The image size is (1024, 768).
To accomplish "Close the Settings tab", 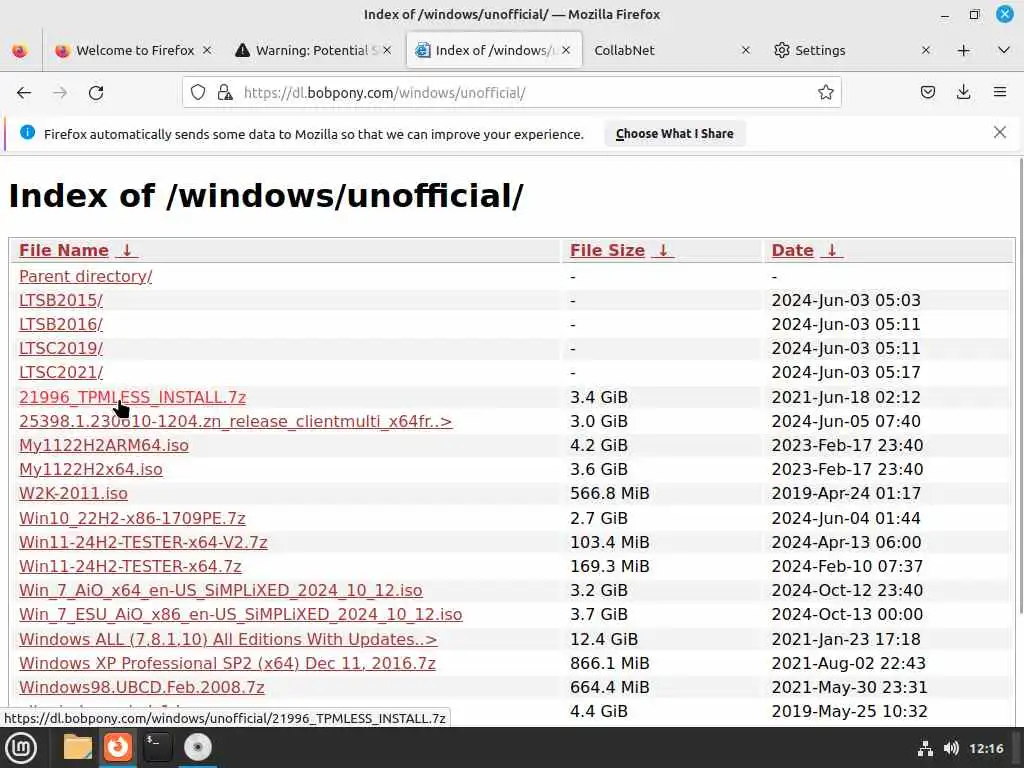I will click(925, 50).
